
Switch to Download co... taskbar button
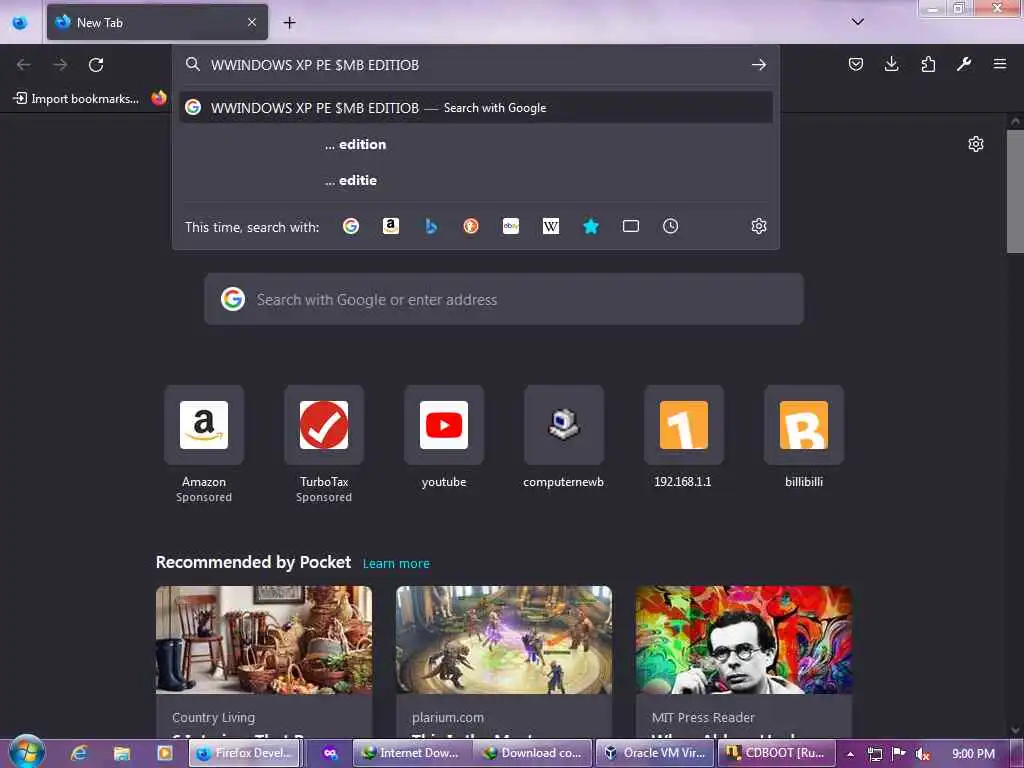pyautogui.click(x=534, y=753)
